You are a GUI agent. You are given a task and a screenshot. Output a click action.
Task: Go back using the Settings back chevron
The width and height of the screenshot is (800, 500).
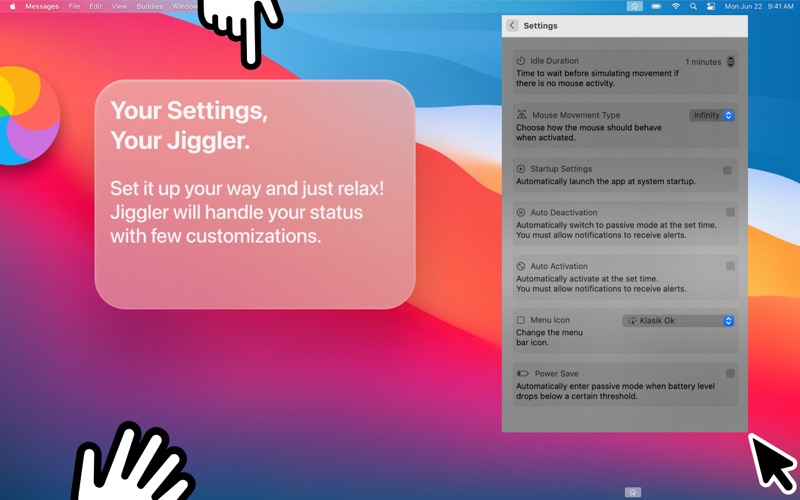[512, 26]
